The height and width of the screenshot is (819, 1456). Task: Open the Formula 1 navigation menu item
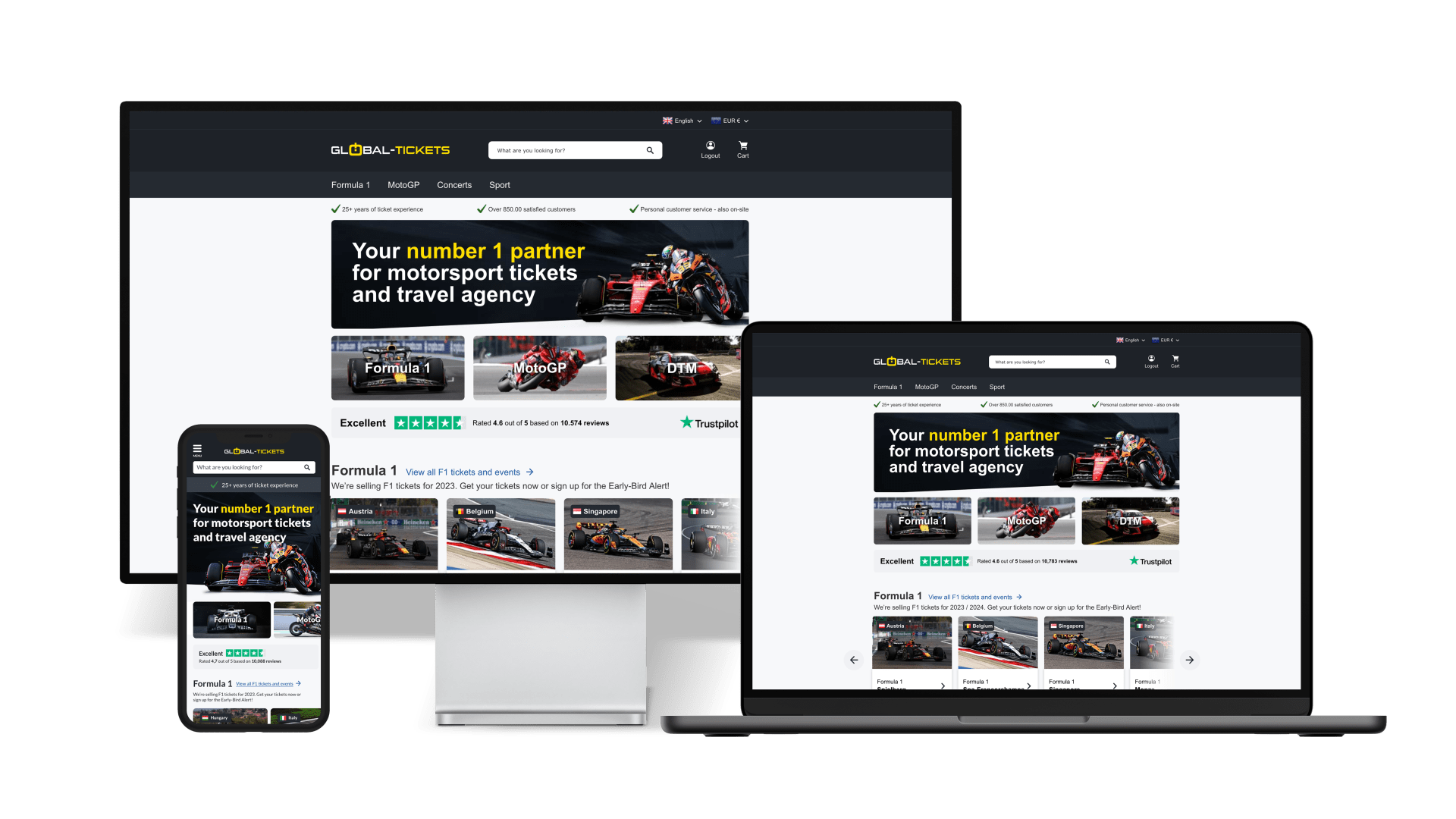tap(350, 185)
